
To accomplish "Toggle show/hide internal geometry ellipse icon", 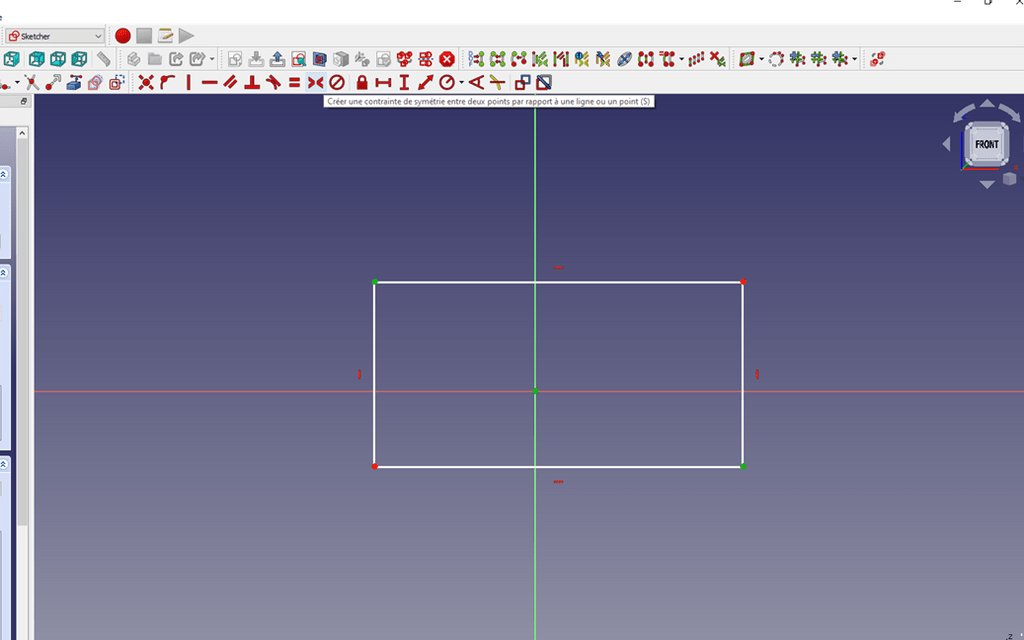I will click(625, 59).
